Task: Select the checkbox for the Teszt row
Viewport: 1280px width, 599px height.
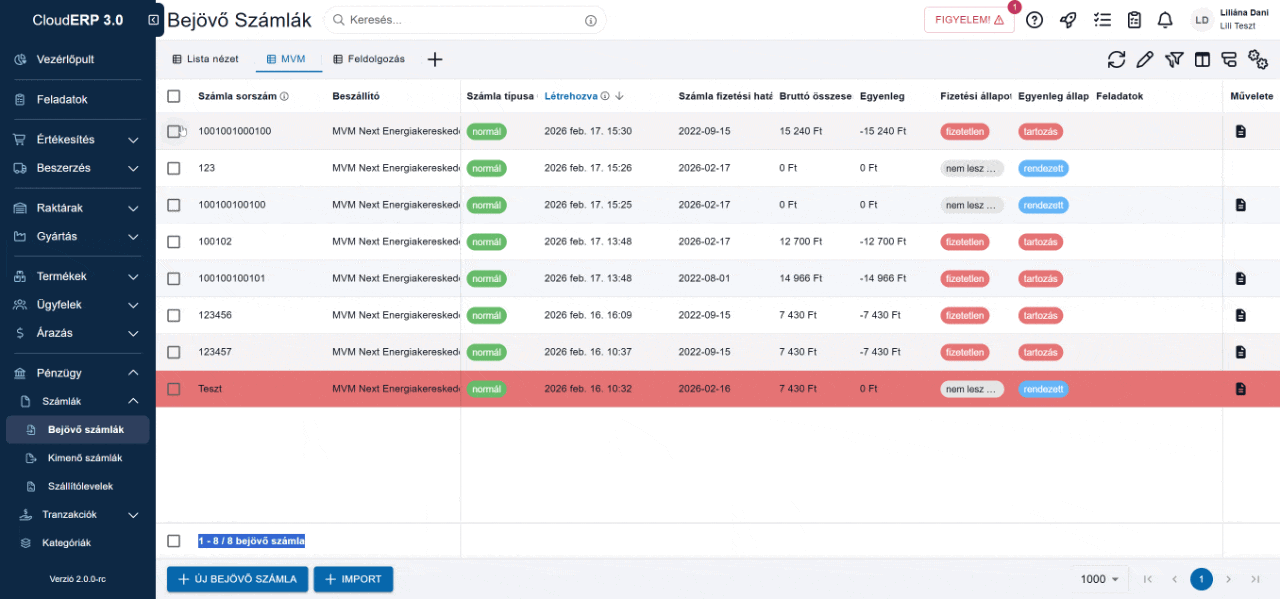Action: point(174,389)
